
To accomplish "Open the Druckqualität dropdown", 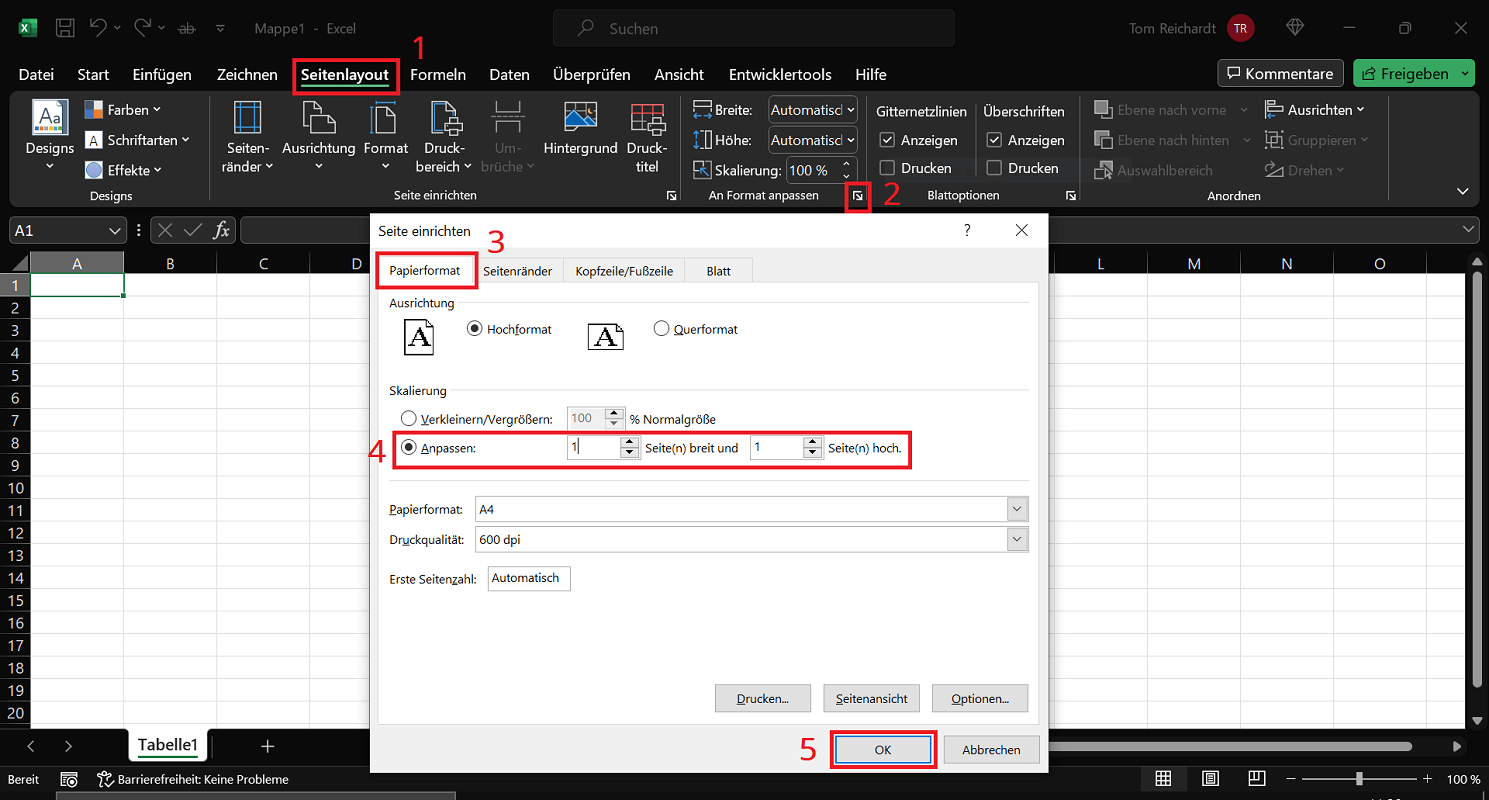I will (1017, 540).
